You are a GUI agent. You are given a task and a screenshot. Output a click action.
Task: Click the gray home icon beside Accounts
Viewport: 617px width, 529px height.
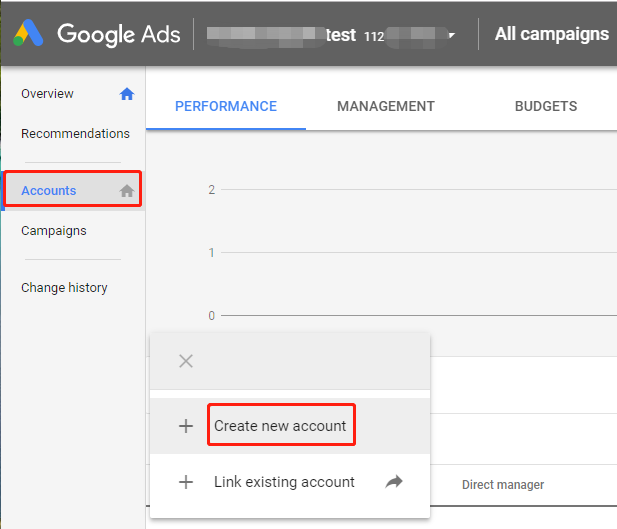pos(127,191)
